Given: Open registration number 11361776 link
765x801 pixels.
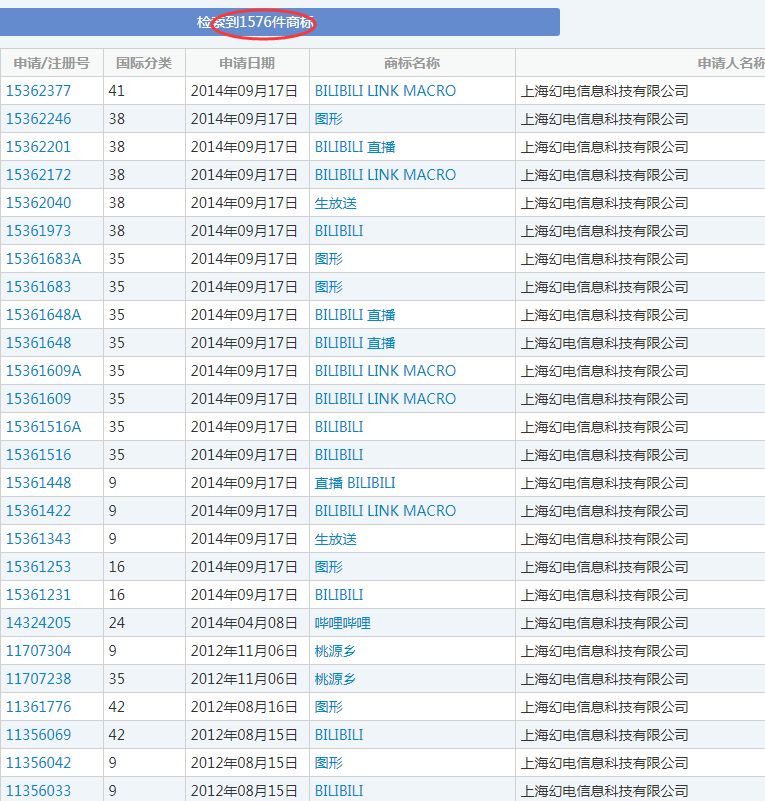Looking at the screenshot, I should [38, 707].
